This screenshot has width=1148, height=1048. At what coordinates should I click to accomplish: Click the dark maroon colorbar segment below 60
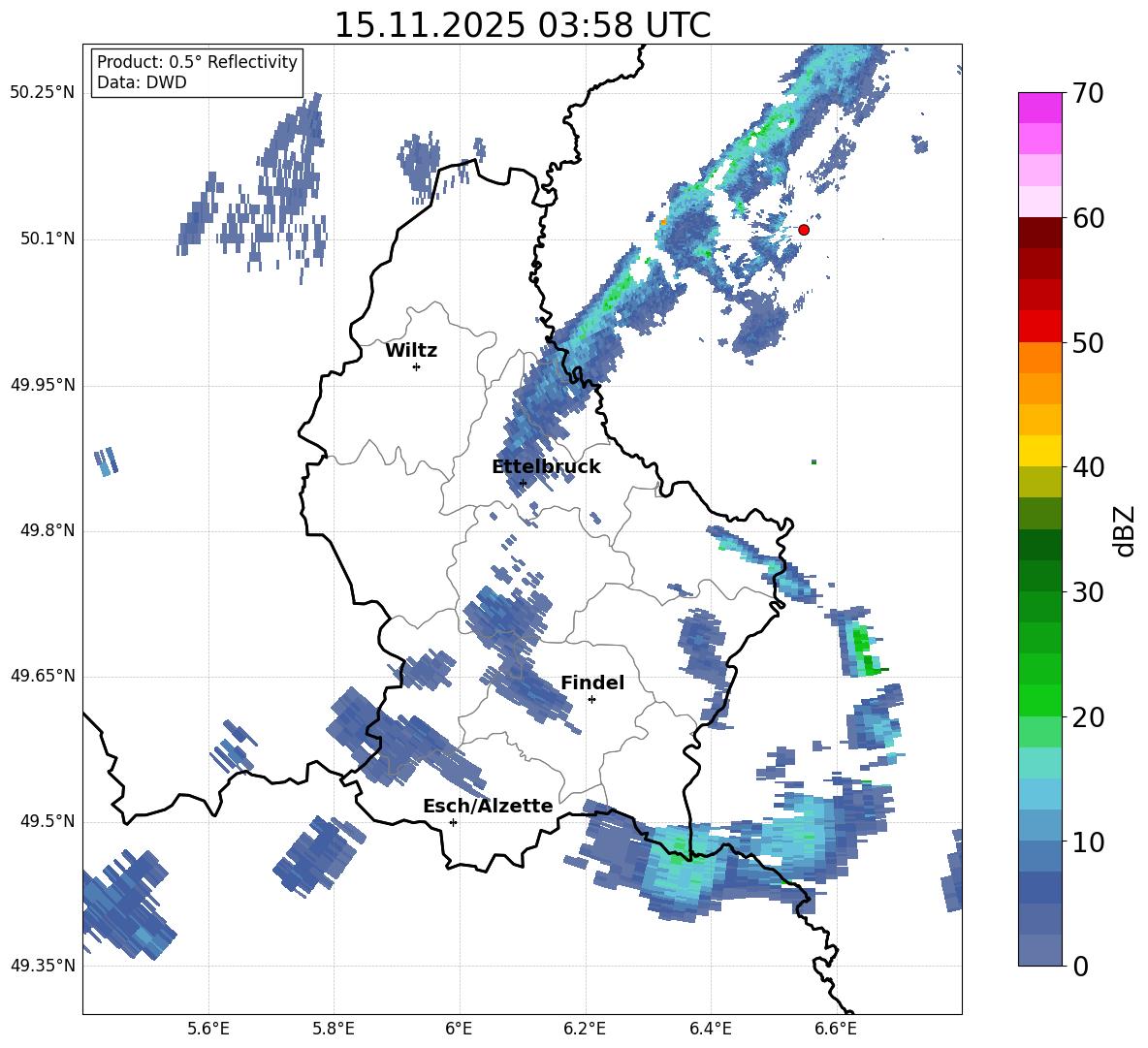click(1040, 233)
